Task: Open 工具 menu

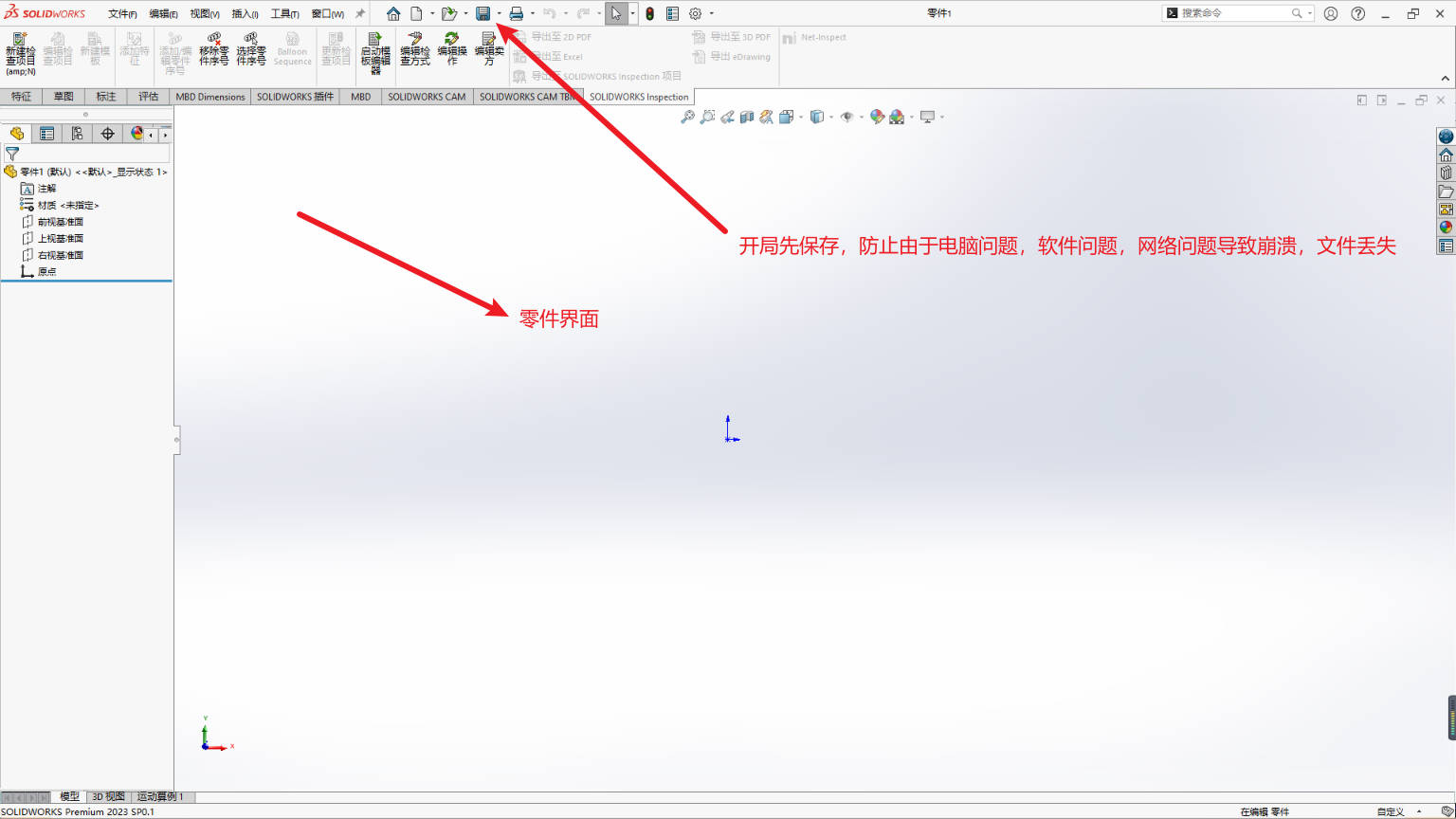Action: coord(285,13)
